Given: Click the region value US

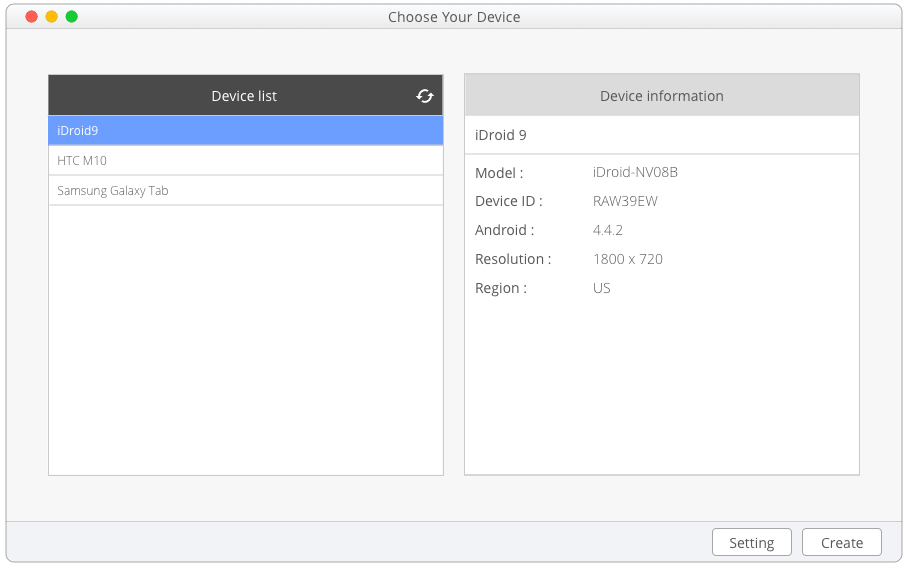Looking at the screenshot, I should point(601,288).
